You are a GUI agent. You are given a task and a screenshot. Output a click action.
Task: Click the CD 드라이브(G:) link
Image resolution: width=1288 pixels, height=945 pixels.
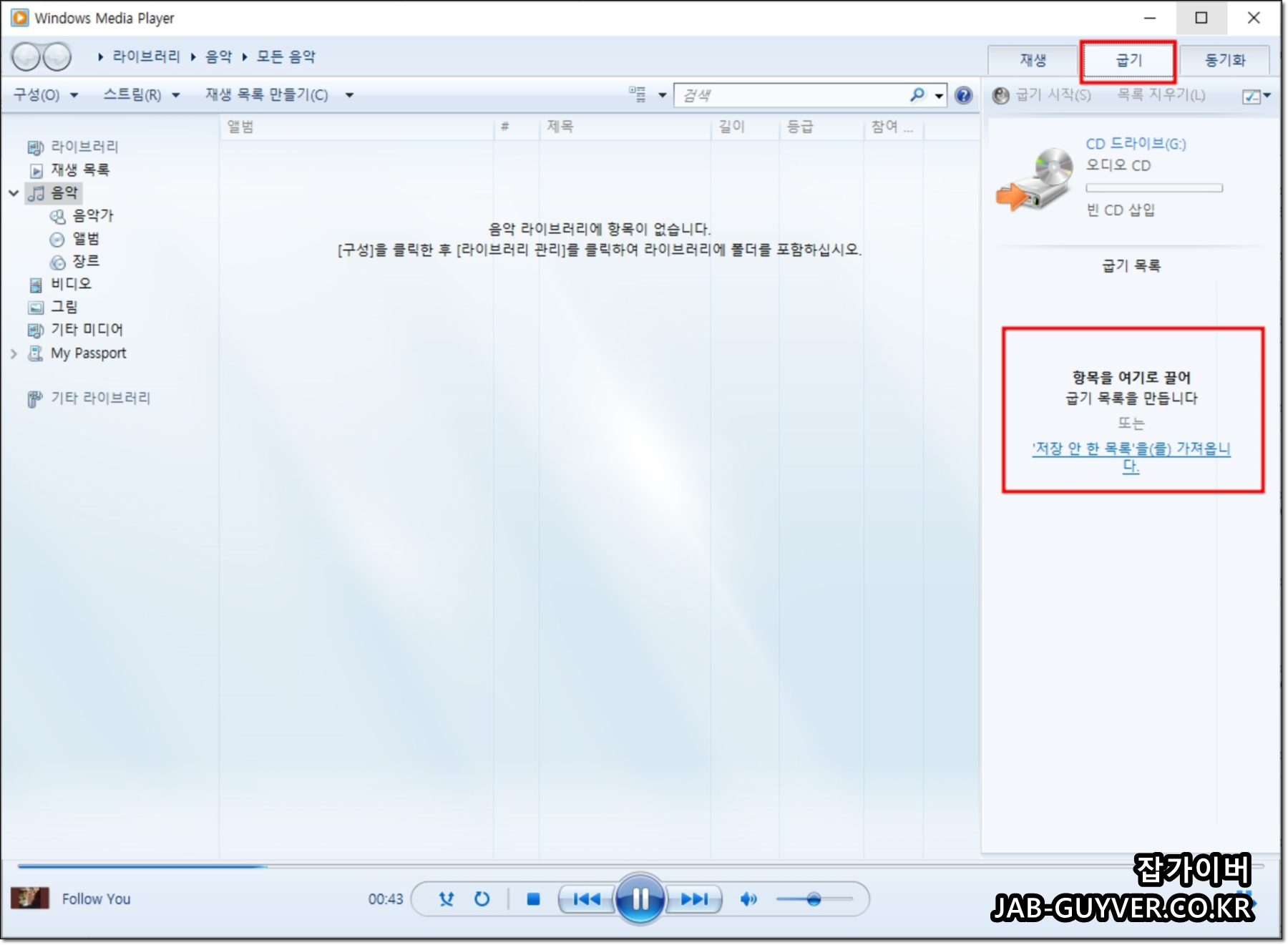[x=1136, y=144]
